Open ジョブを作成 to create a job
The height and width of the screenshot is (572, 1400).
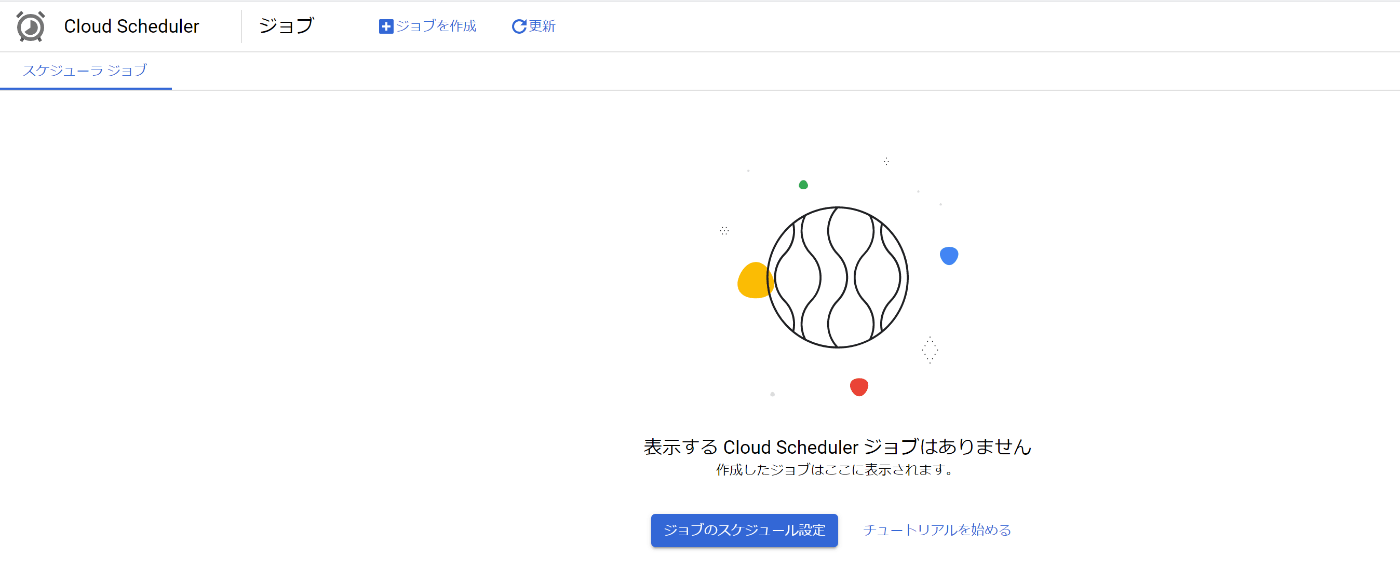tap(428, 27)
